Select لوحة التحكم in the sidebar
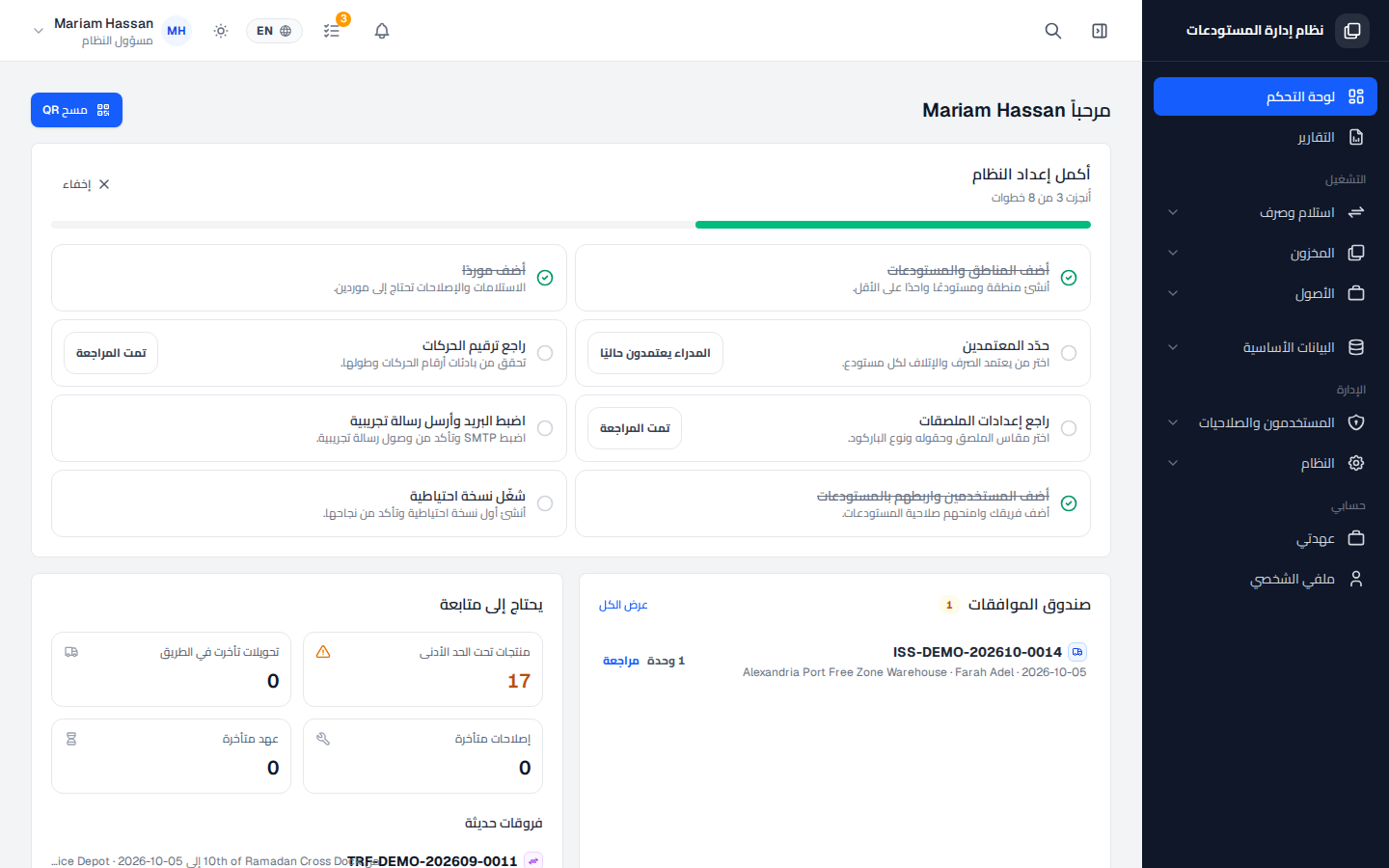Image resolution: width=1389 pixels, height=868 pixels. (1266, 96)
